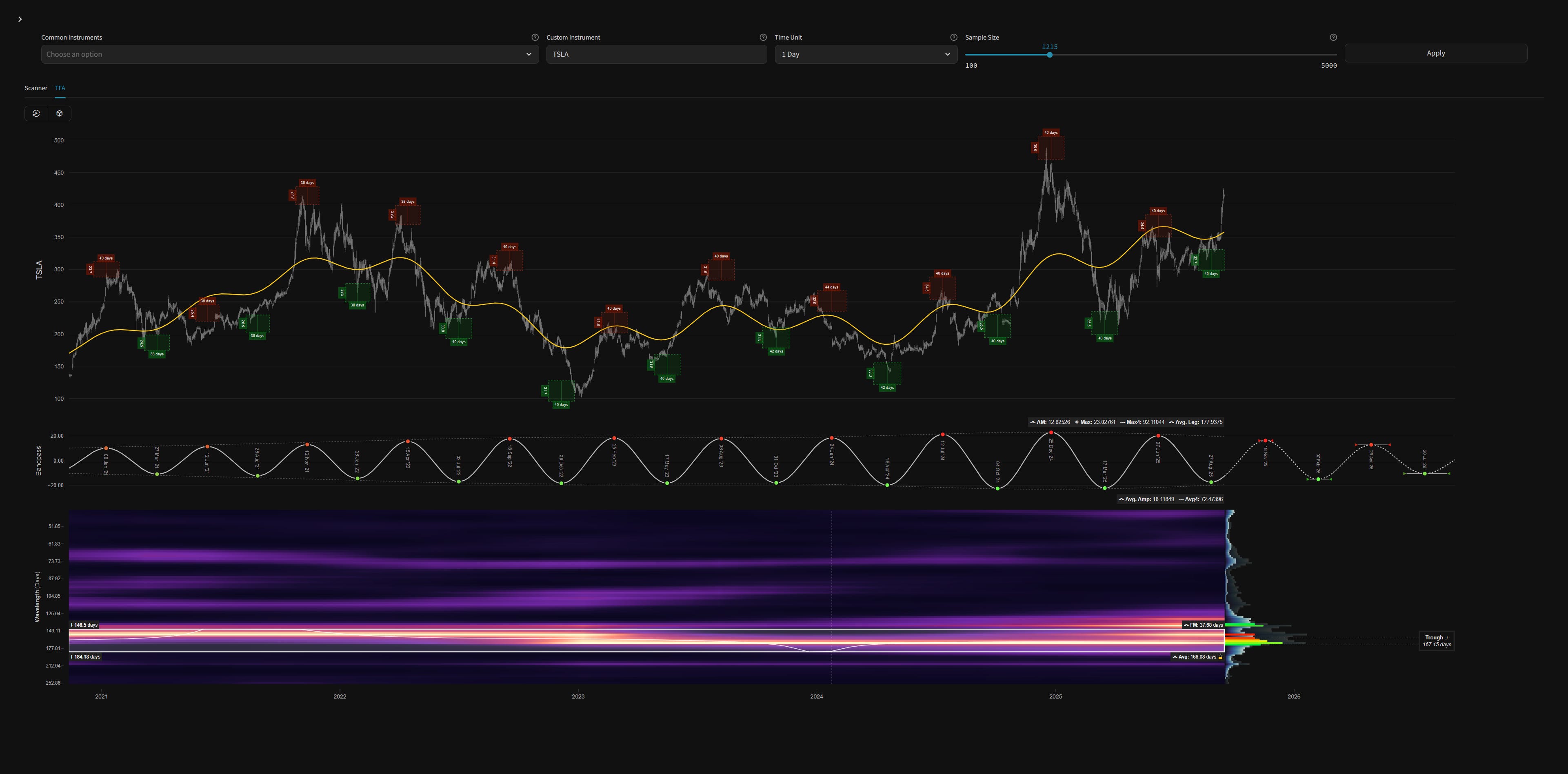This screenshot has width=1568, height=774.
Task: Click the replay animation icon button
Action: pyautogui.click(x=36, y=113)
